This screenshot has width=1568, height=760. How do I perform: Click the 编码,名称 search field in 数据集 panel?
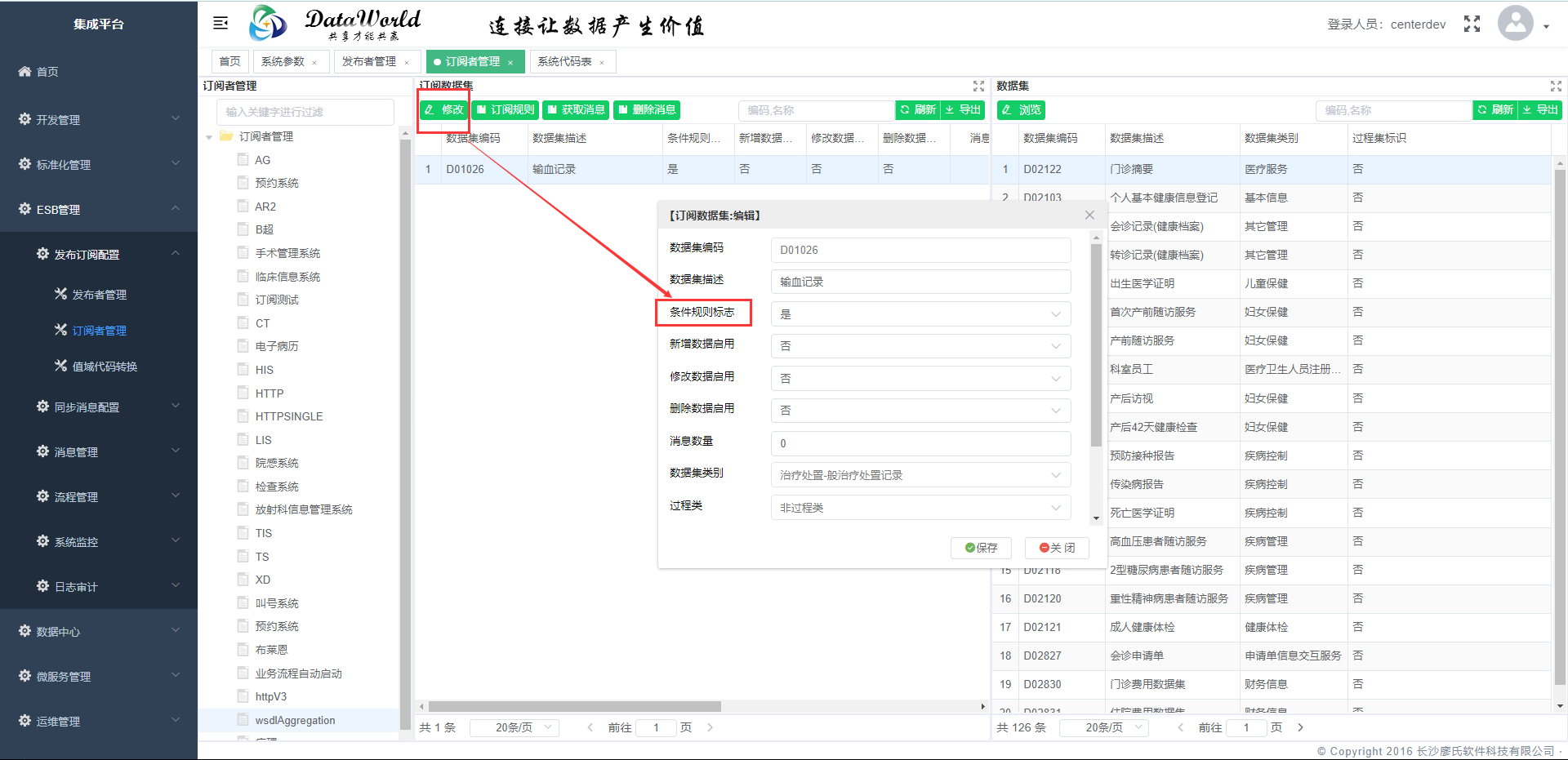pos(1393,110)
